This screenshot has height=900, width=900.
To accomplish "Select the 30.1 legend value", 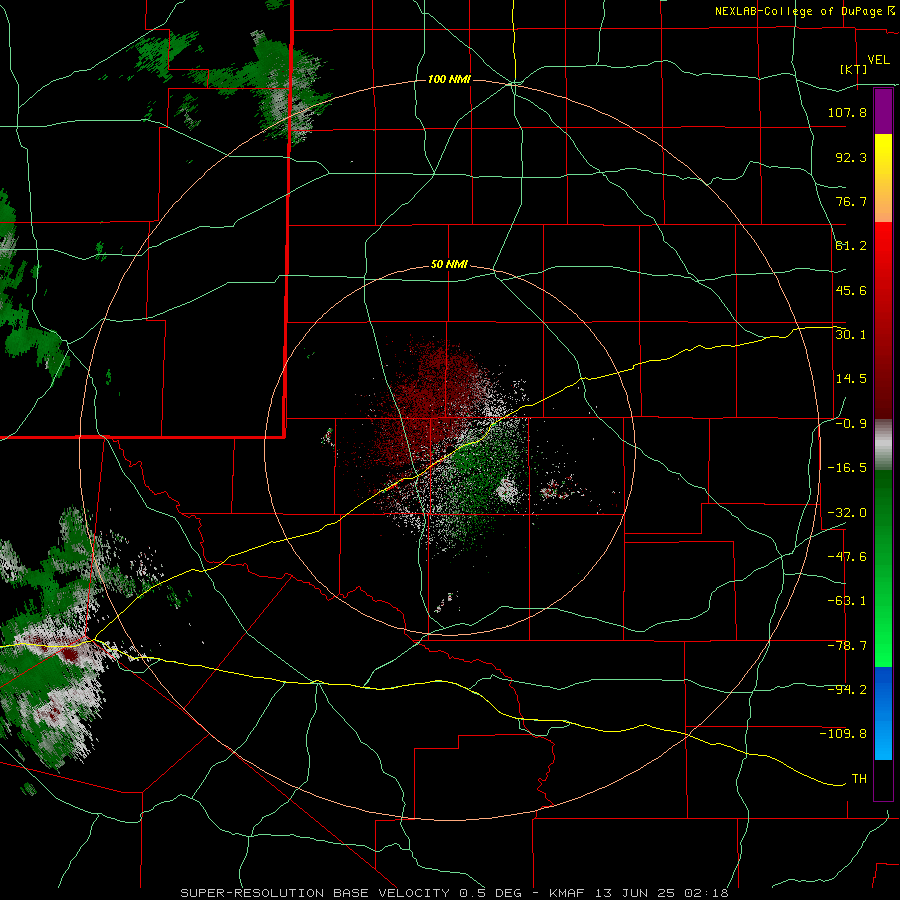I will click(851, 335).
